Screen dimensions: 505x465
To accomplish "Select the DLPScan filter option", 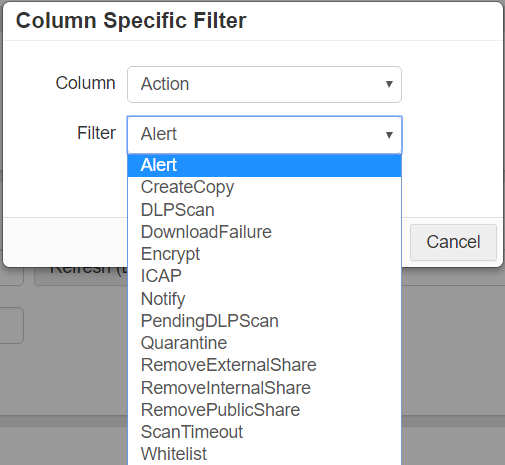I will coord(264,210).
